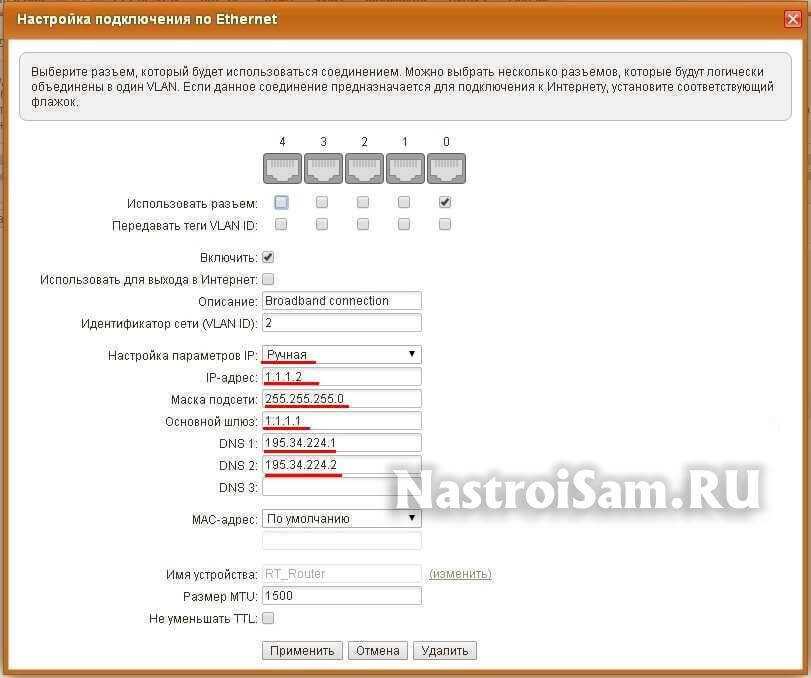Click the Ethernet port 3 icon

(323, 168)
